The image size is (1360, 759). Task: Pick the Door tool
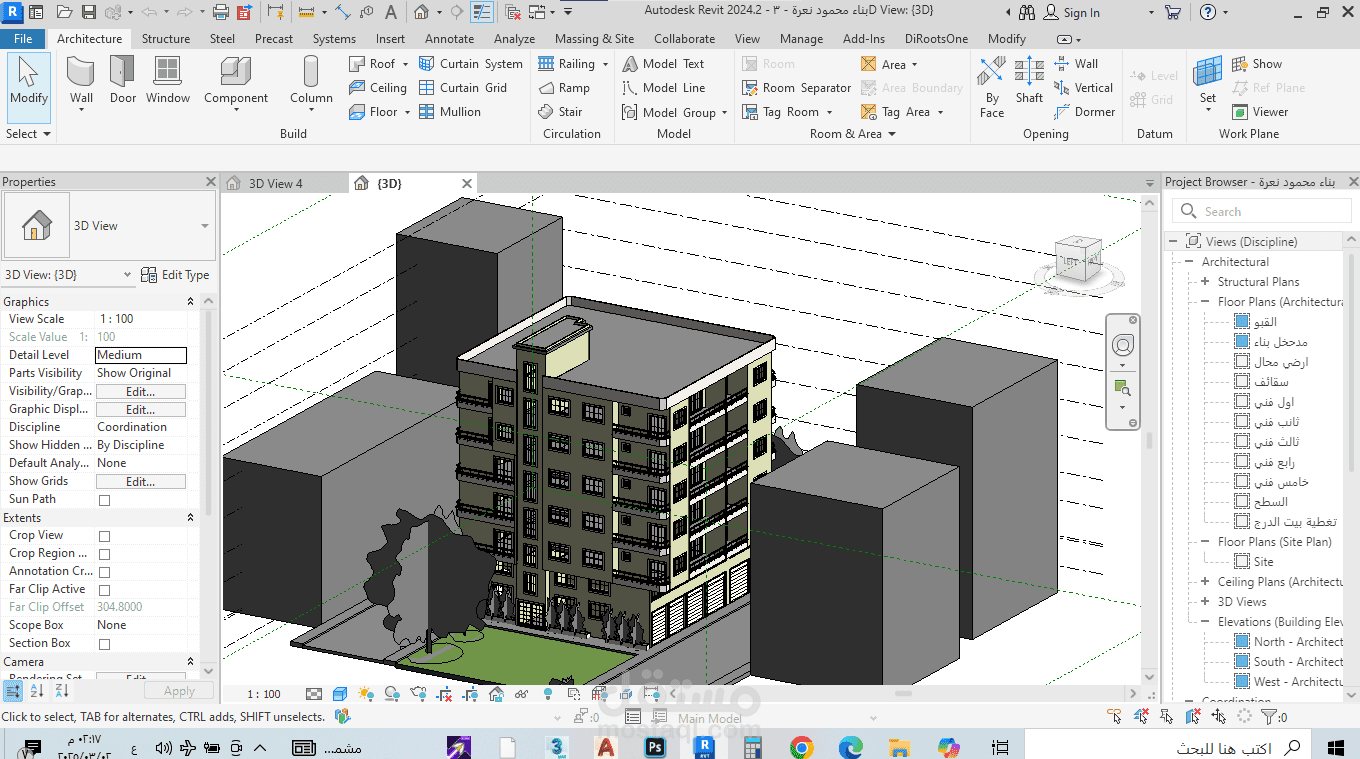point(123,80)
